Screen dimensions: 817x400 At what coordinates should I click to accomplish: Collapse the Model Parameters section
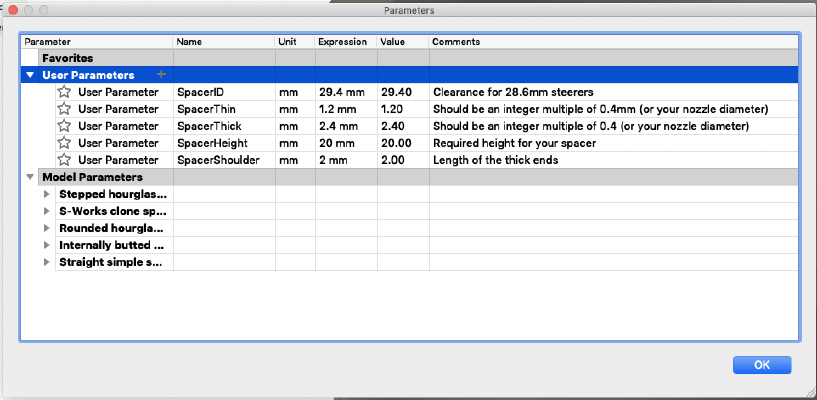pos(30,177)
